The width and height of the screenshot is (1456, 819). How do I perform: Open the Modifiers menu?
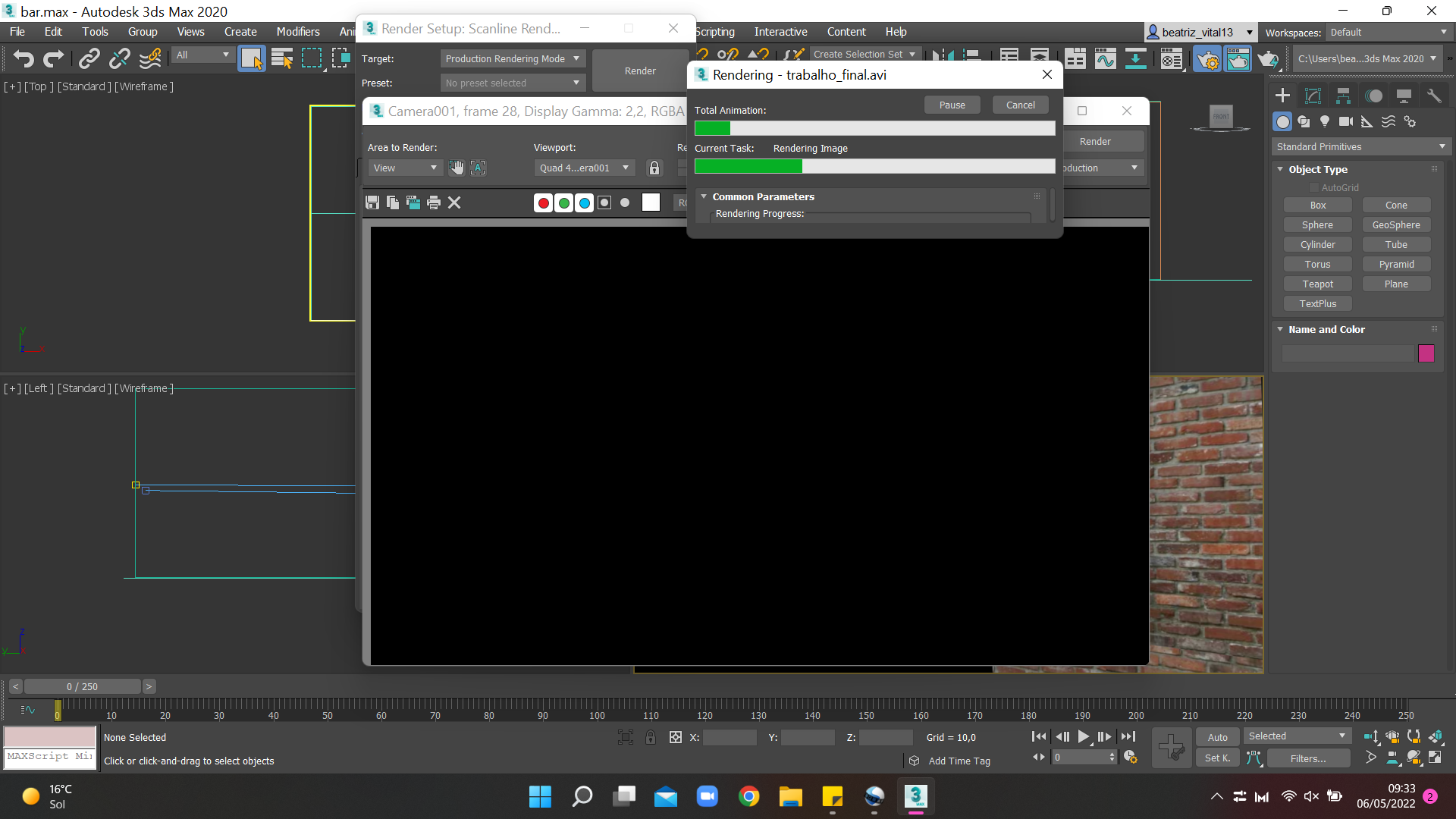[x=298, y=31]
